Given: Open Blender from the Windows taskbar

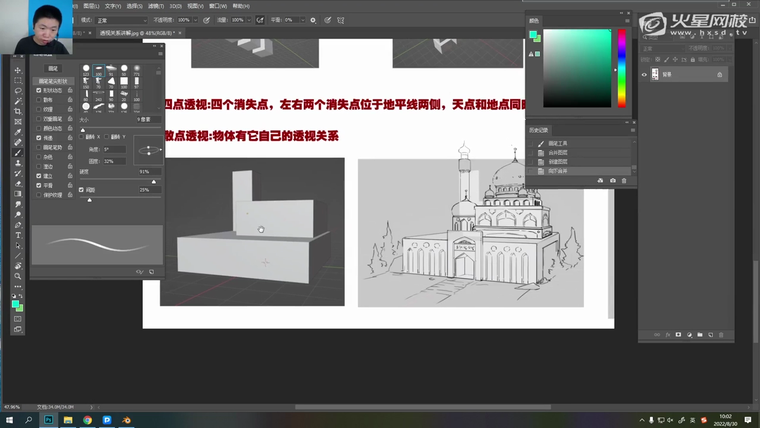Looking at the screenshot, I should (x=126, y=420).
